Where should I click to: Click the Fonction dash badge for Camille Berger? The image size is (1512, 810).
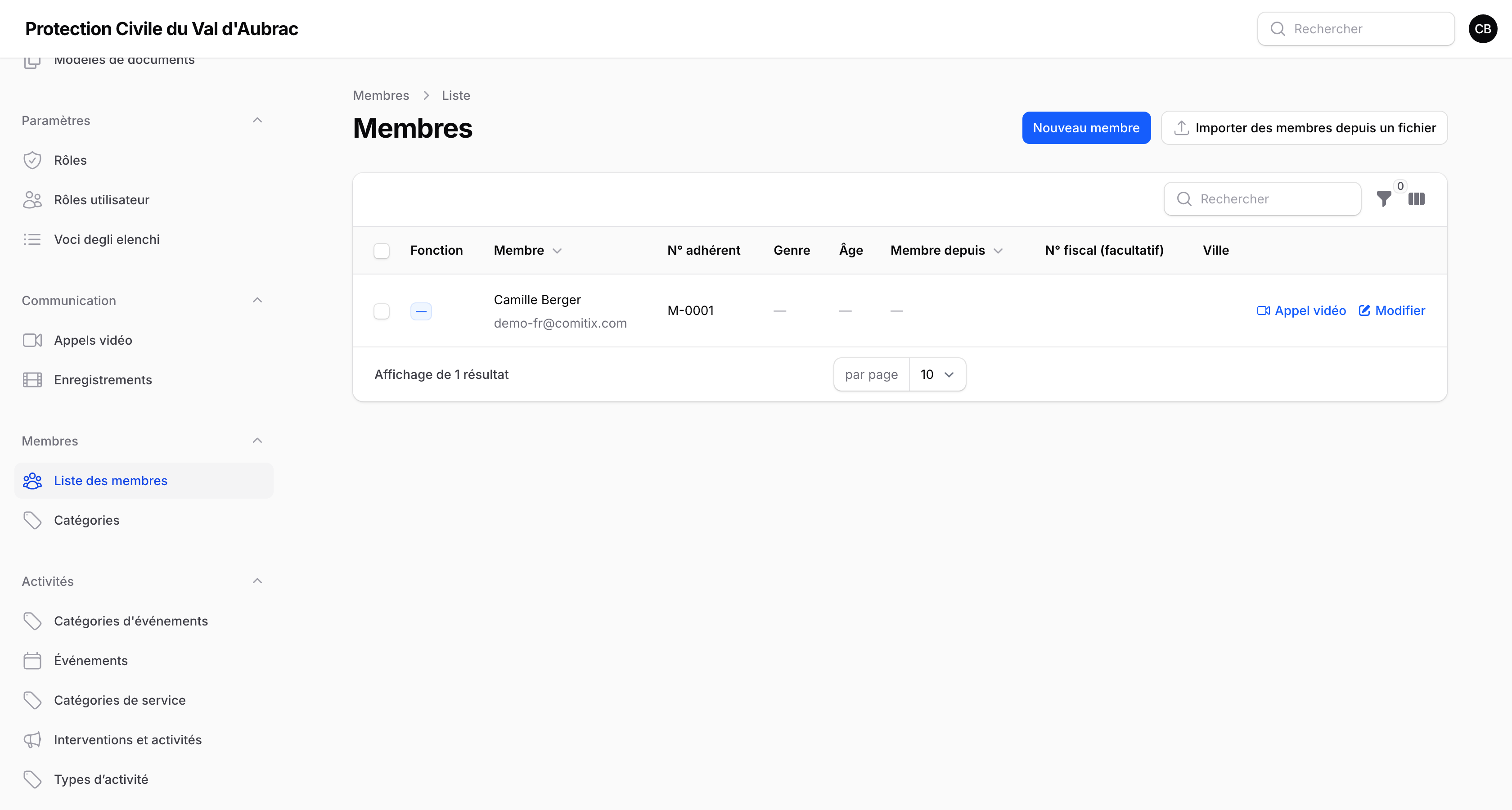(x=421, y=311)
